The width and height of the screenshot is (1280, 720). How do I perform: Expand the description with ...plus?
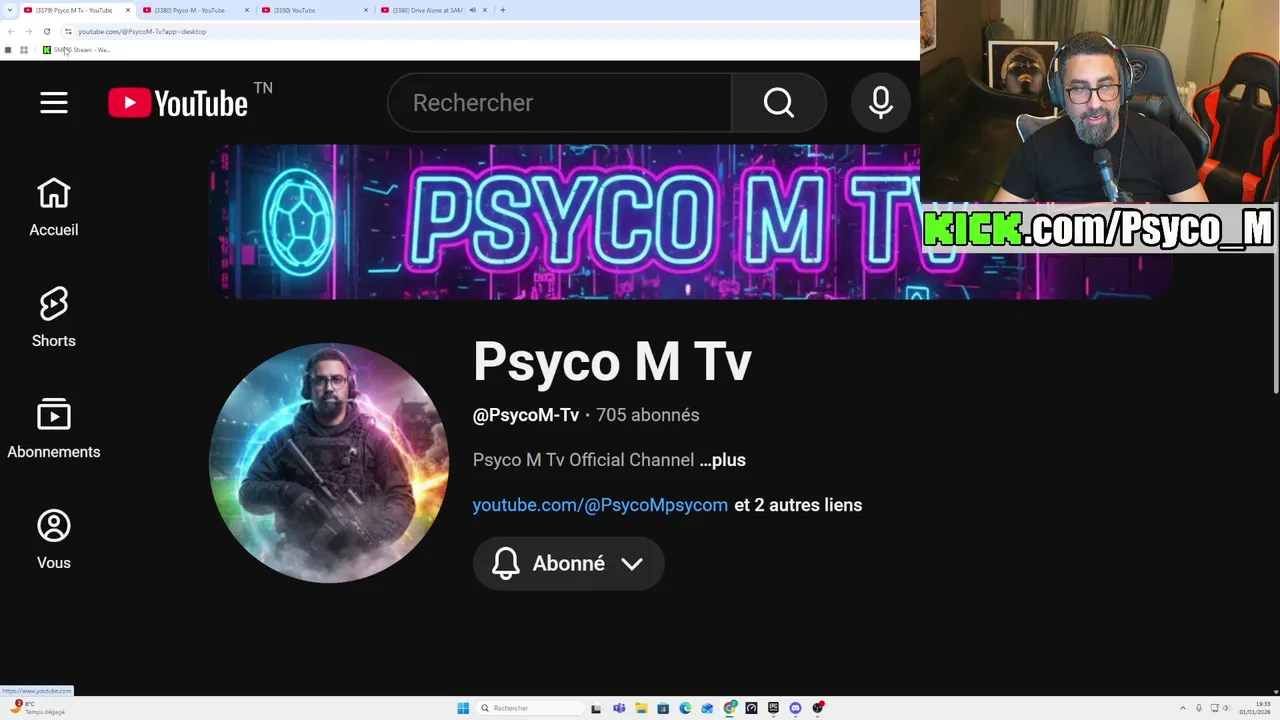[x=722, y=460]
